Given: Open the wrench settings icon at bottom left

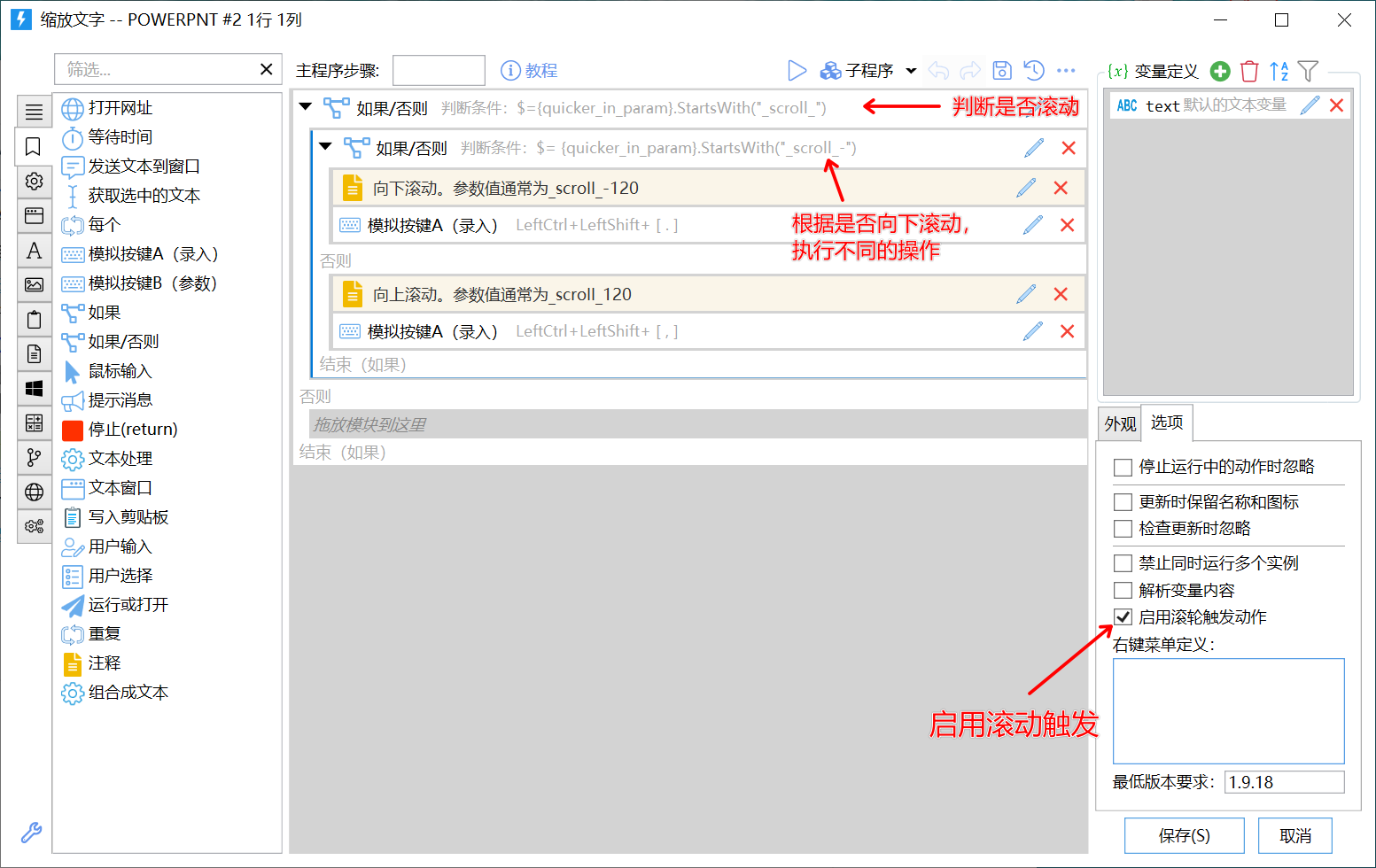Looking at the screenshot, I should click(x=31, y=833).
